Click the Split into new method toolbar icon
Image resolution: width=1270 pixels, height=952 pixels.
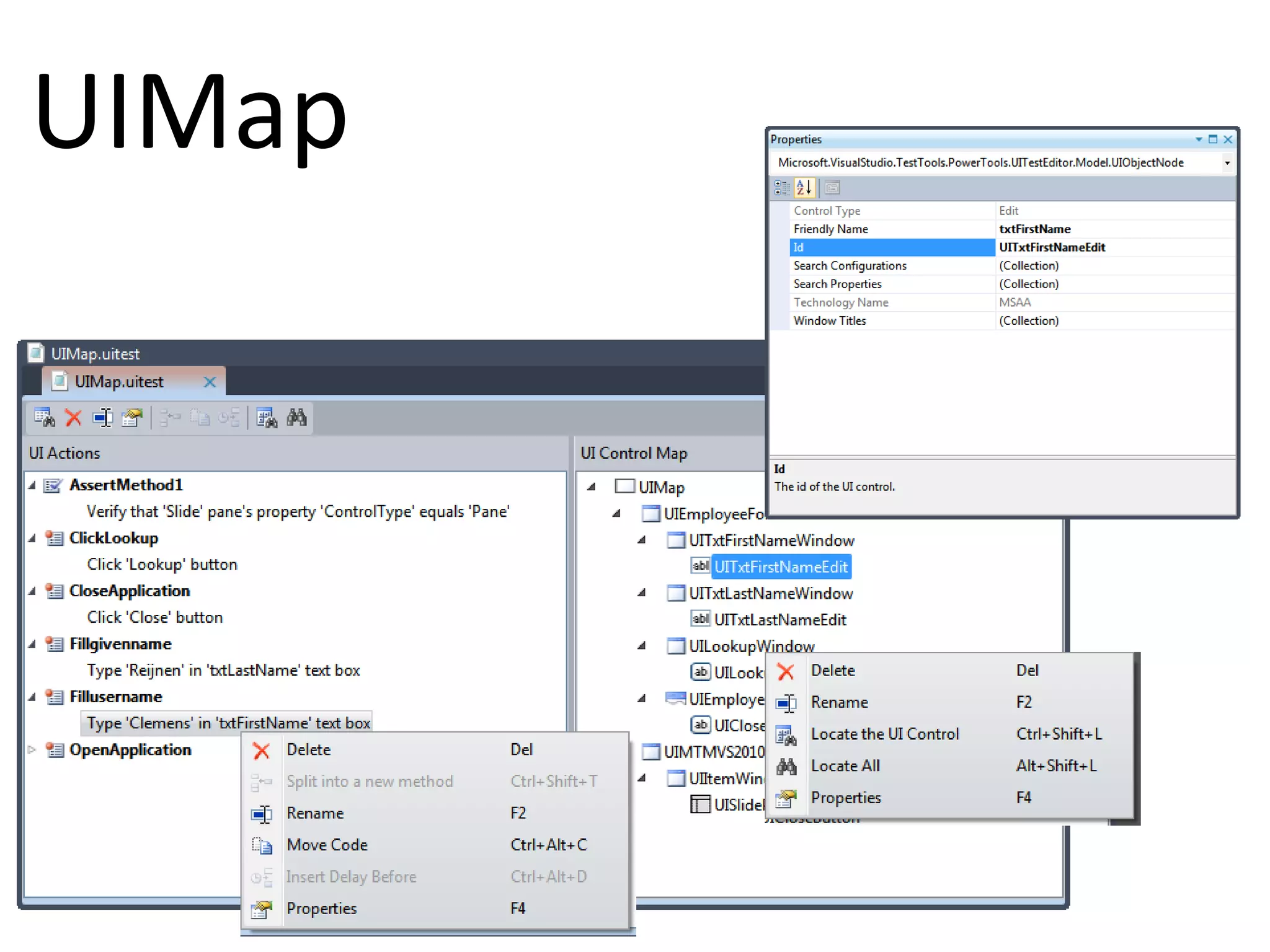click(x=169, y=418)
